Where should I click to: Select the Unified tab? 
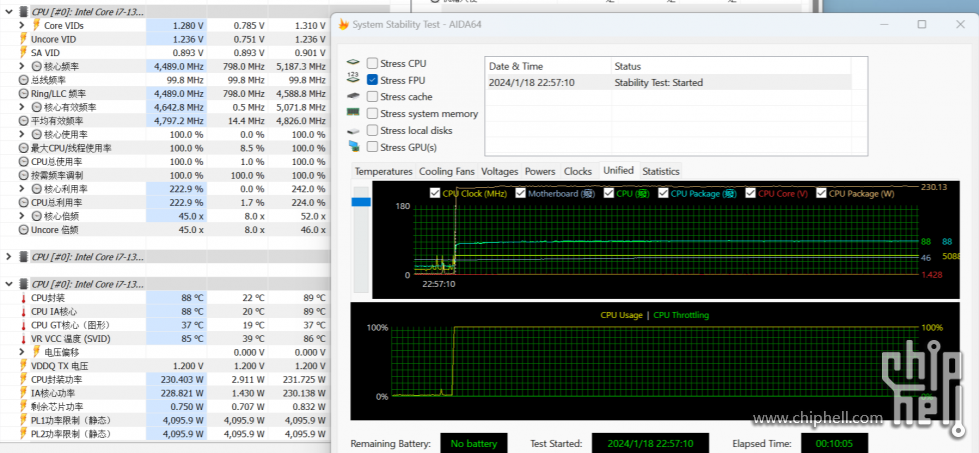[x=618, y=170]
